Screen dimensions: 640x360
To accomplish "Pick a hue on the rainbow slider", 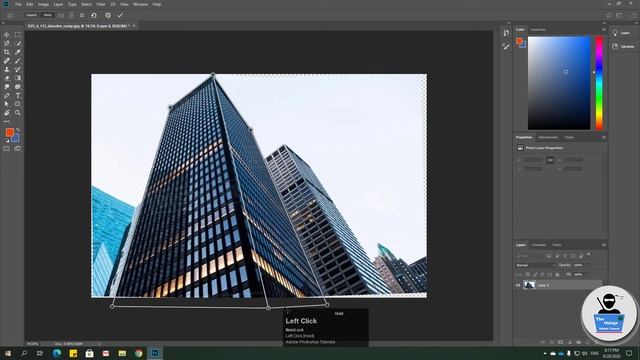I will coord(599,83).
